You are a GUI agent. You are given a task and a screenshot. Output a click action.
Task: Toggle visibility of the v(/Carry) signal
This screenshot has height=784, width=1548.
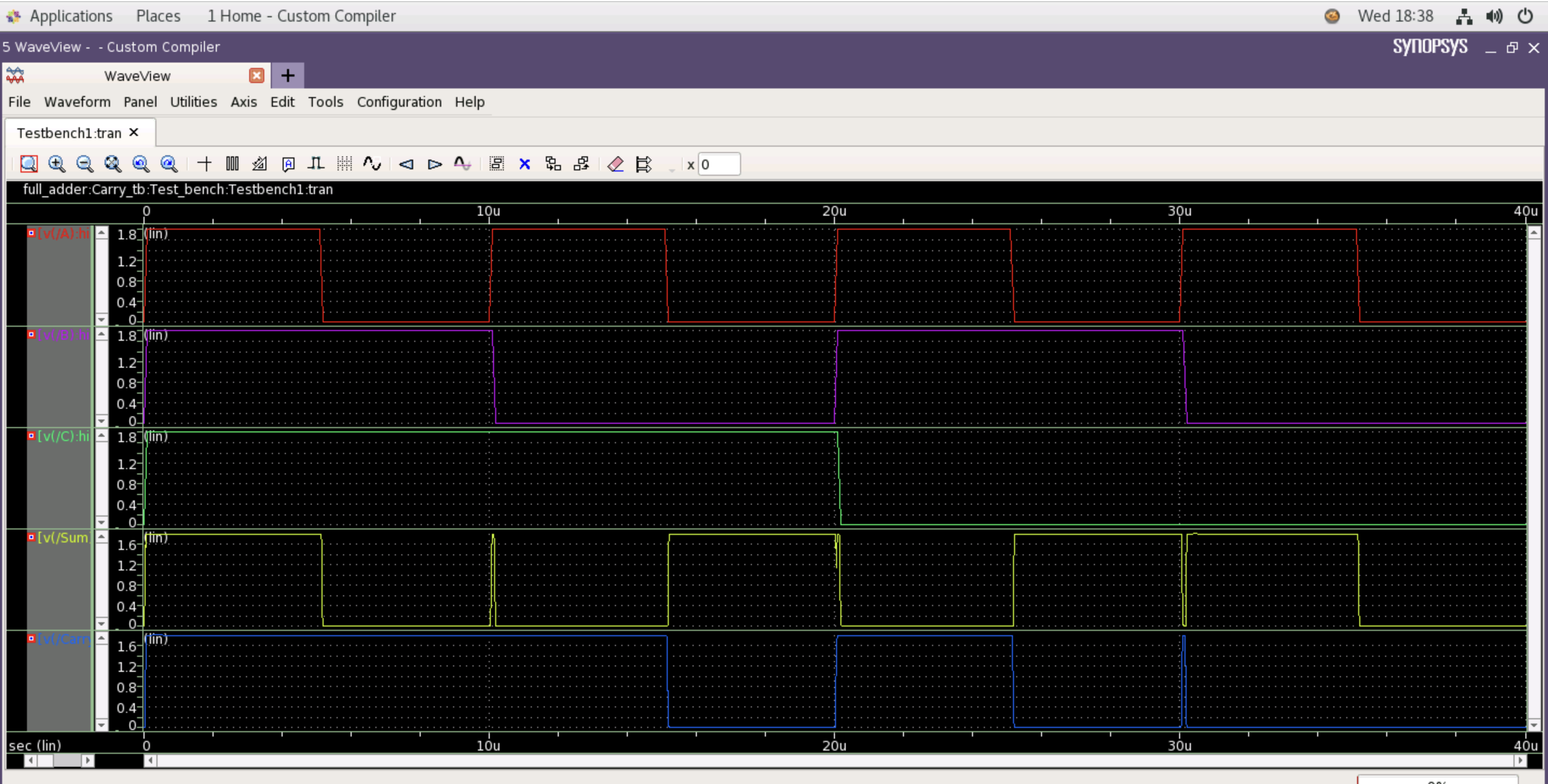(x=32, y=638)
